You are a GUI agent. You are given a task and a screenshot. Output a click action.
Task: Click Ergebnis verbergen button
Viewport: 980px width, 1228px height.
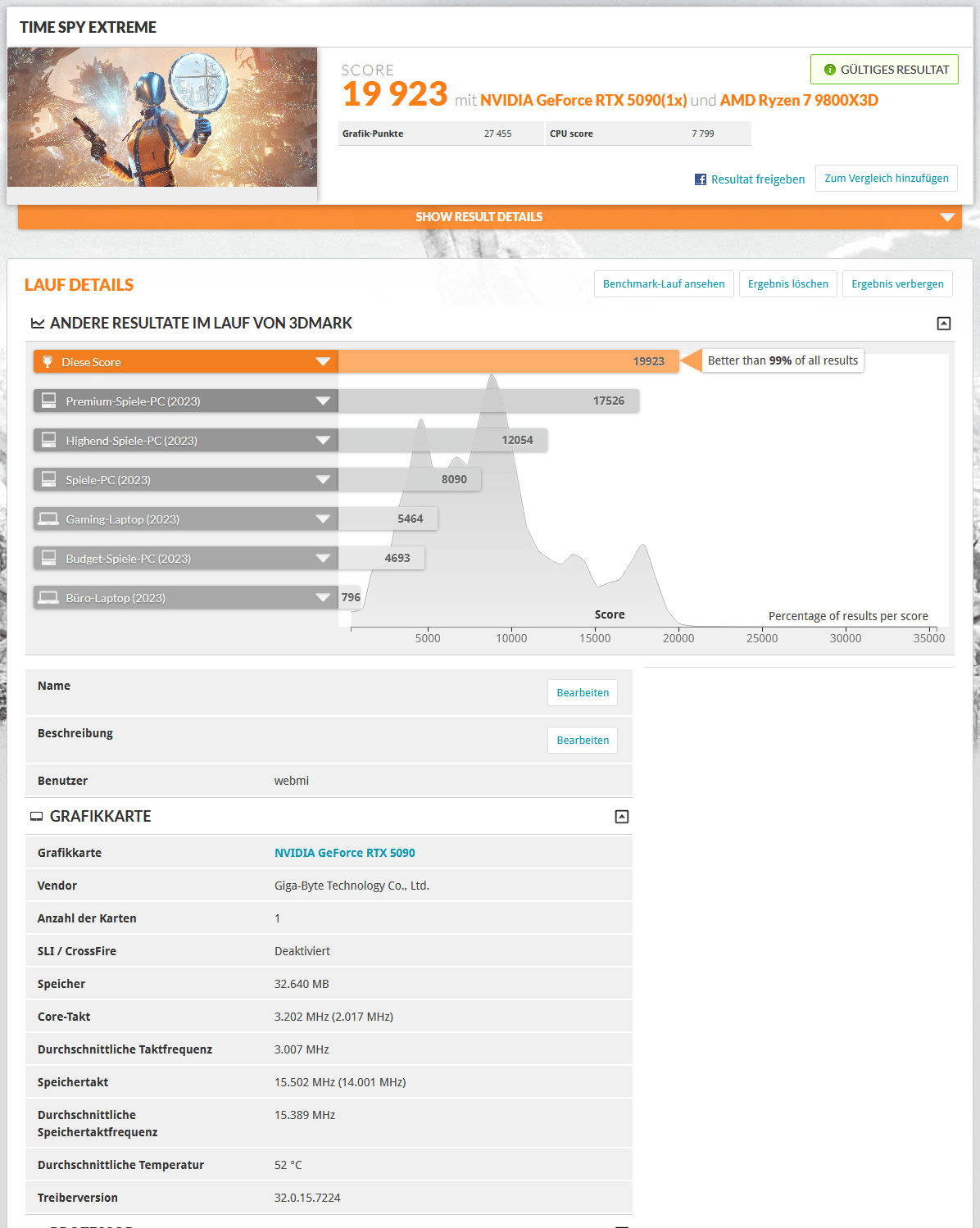pos(897,284)
